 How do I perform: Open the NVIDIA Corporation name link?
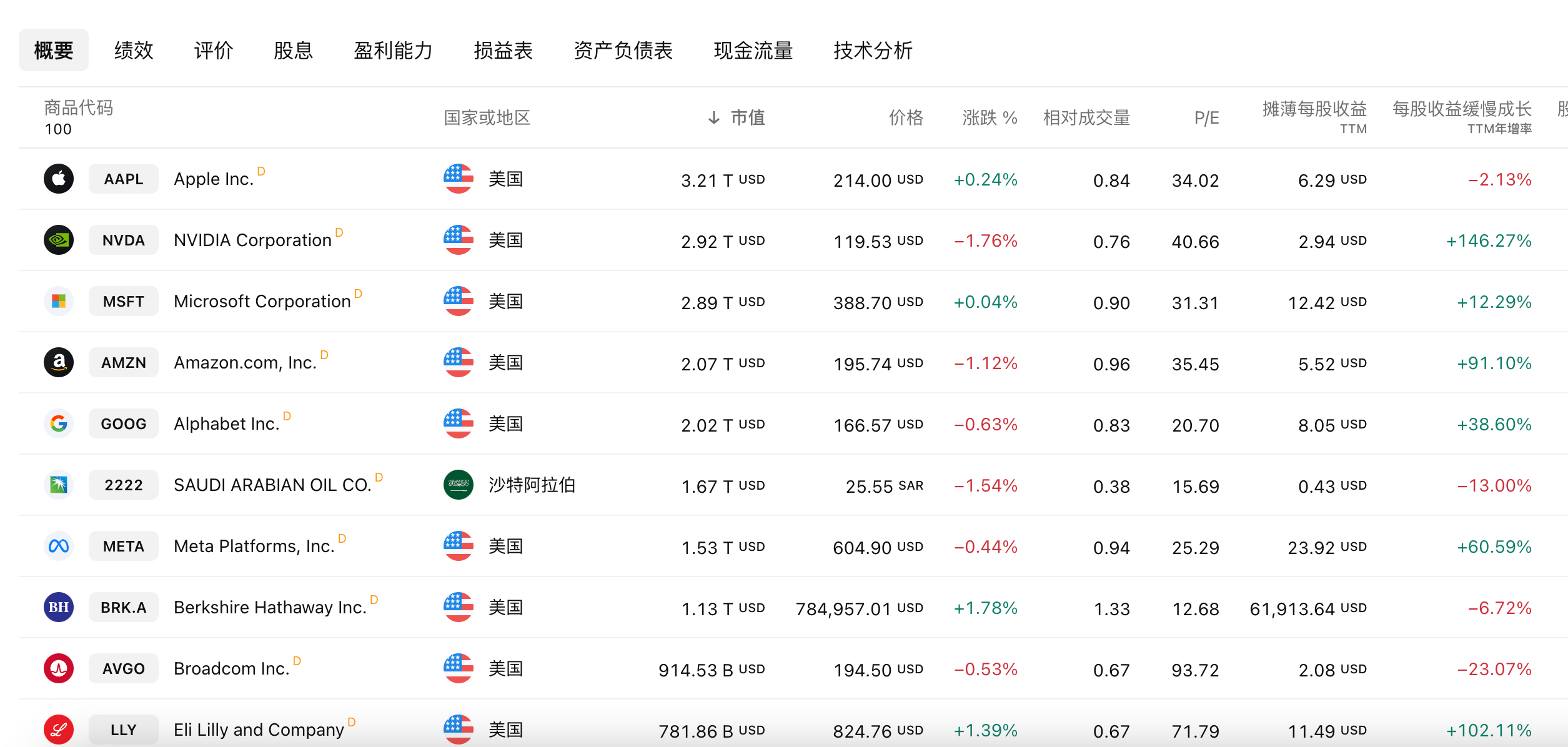click(x=252, y=240)
